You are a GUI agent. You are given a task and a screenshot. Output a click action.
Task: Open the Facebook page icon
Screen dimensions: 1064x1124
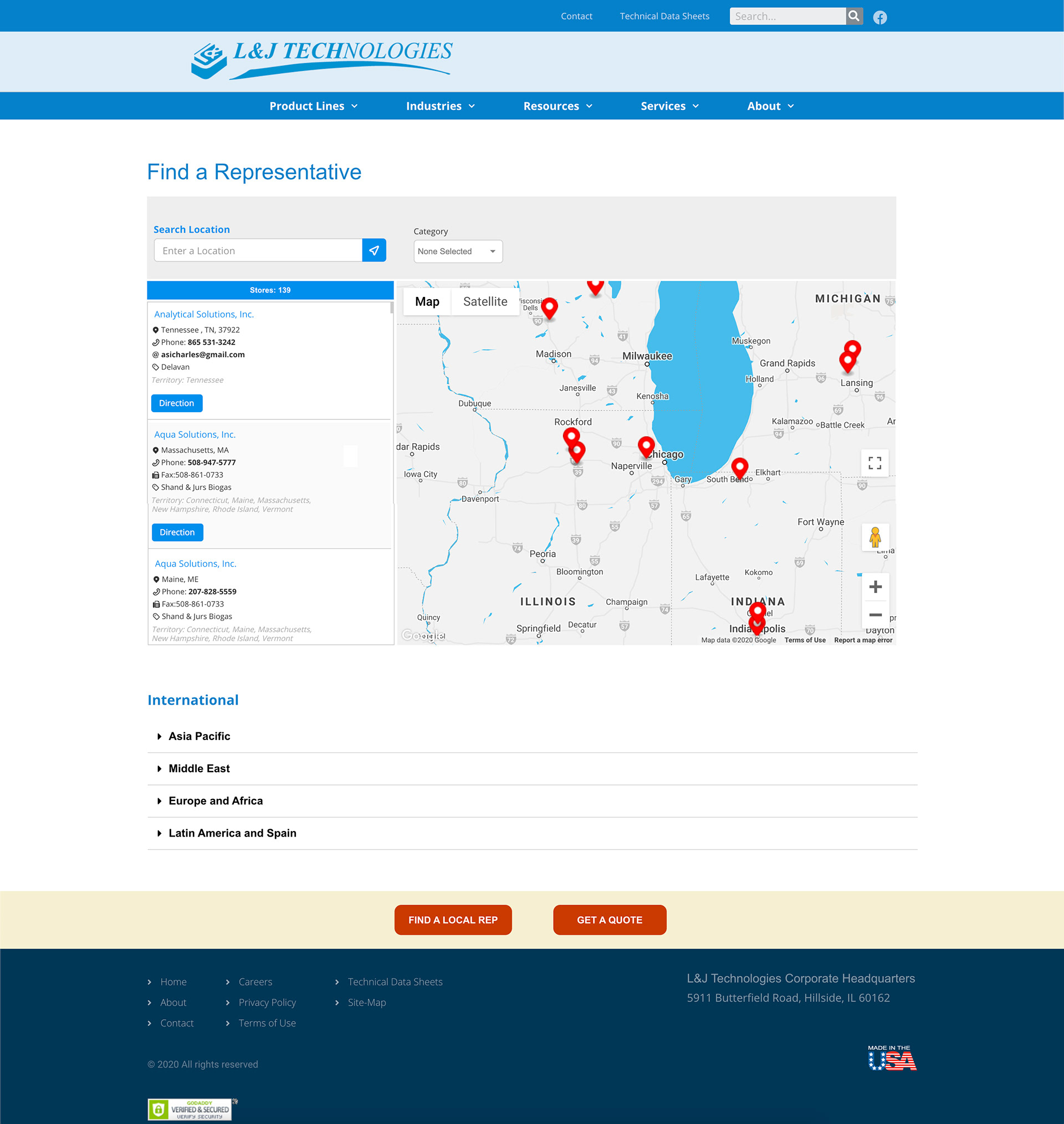879,18
